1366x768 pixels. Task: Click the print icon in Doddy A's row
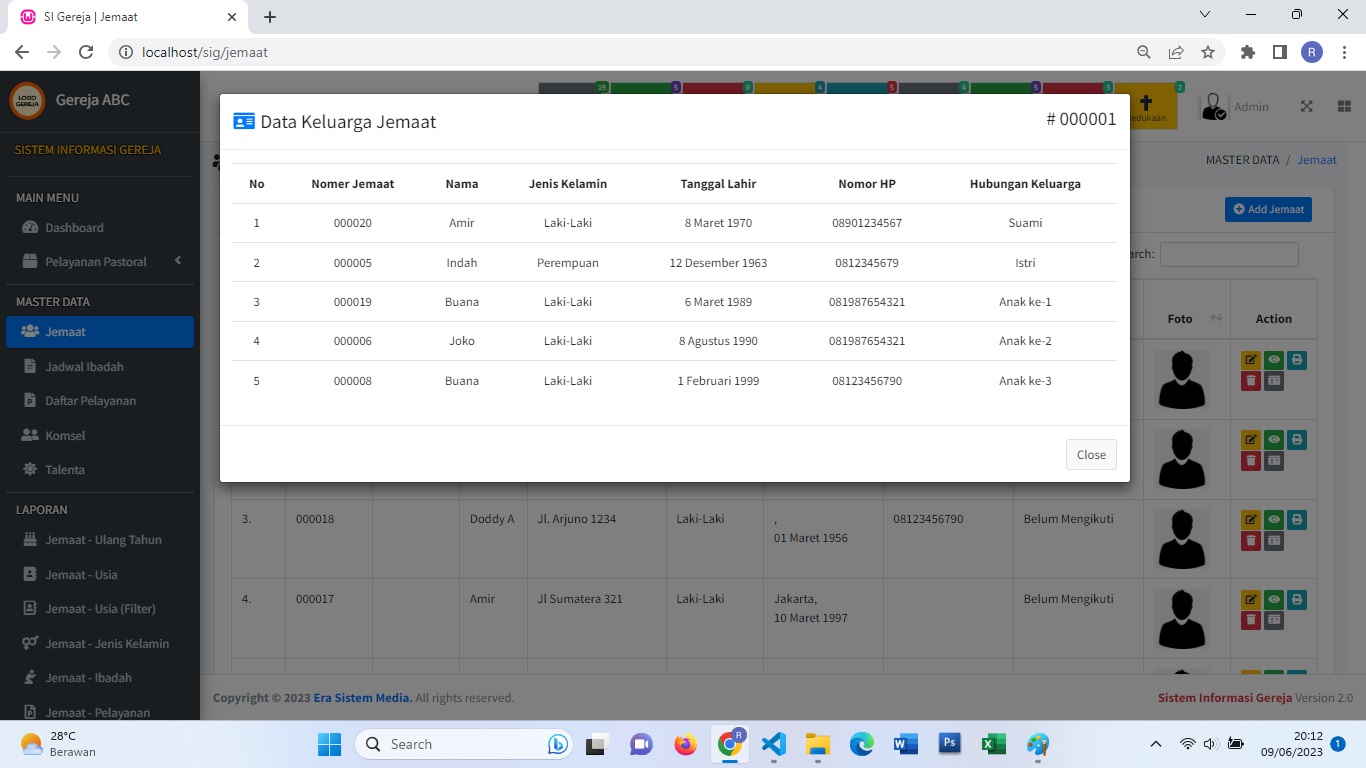1297,520
